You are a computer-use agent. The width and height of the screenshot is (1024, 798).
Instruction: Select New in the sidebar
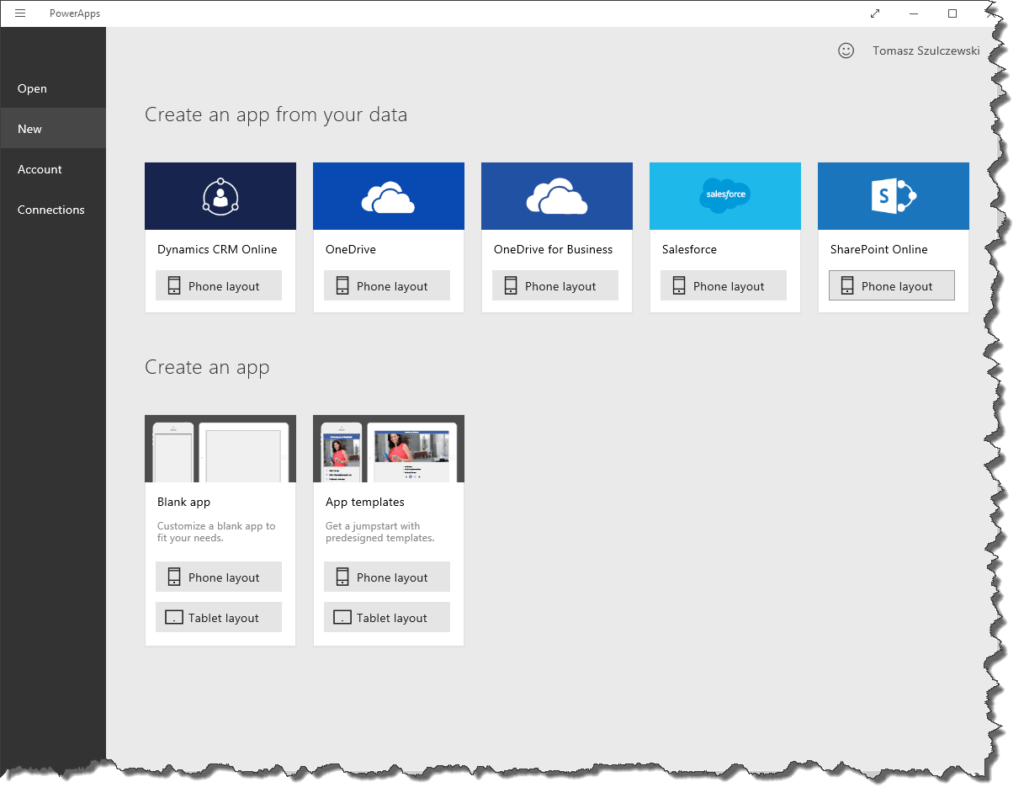click(x=53, y=129)
